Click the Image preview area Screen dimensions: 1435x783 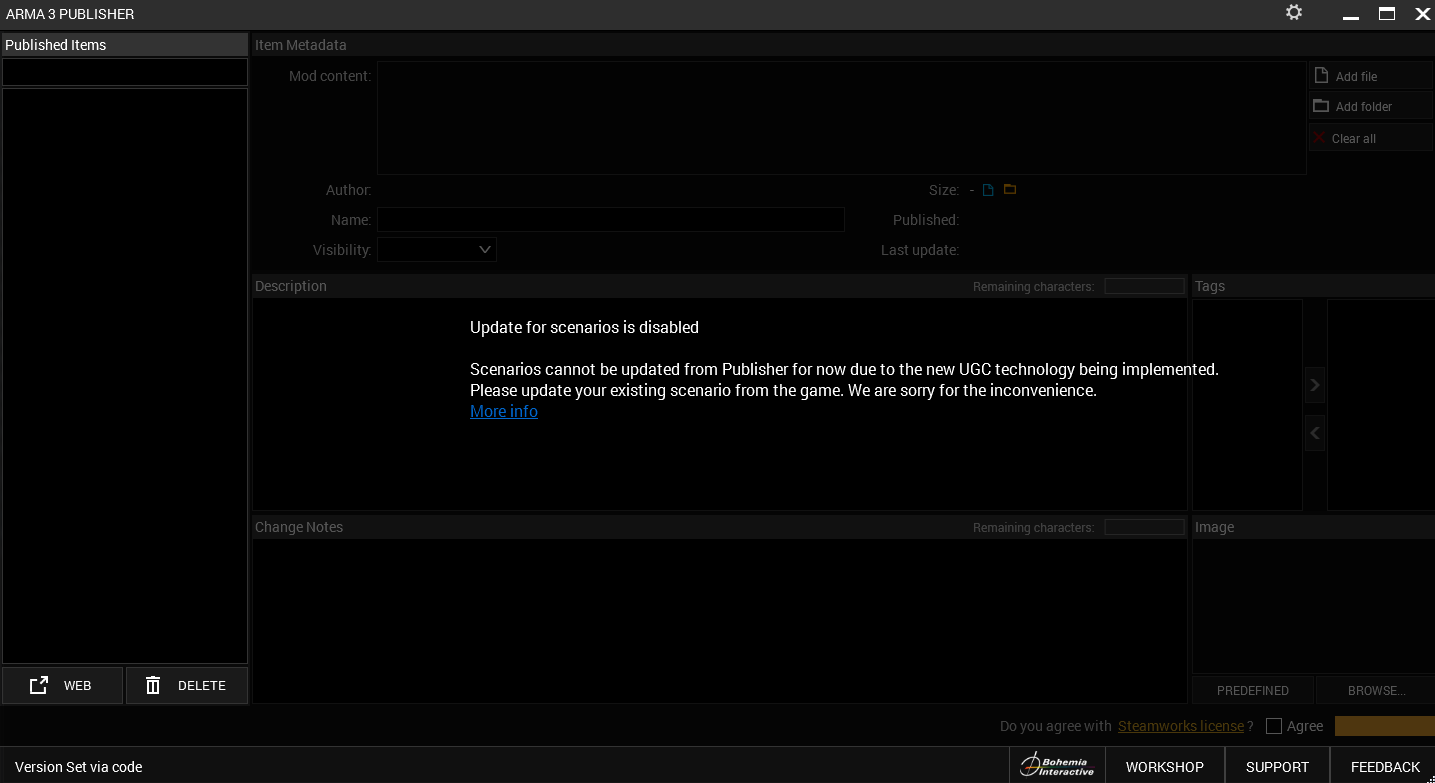click(1313, 606)
